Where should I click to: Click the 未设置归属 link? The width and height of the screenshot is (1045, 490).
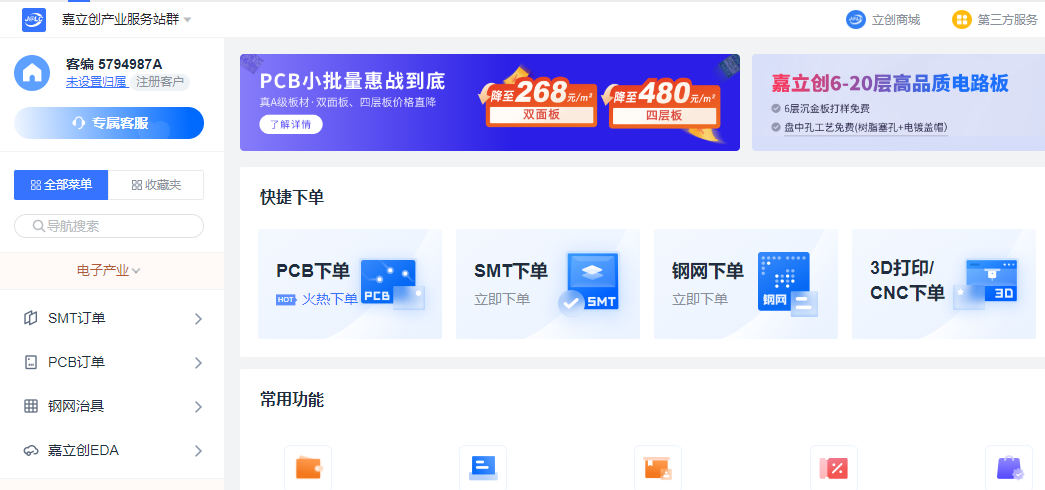96,82
